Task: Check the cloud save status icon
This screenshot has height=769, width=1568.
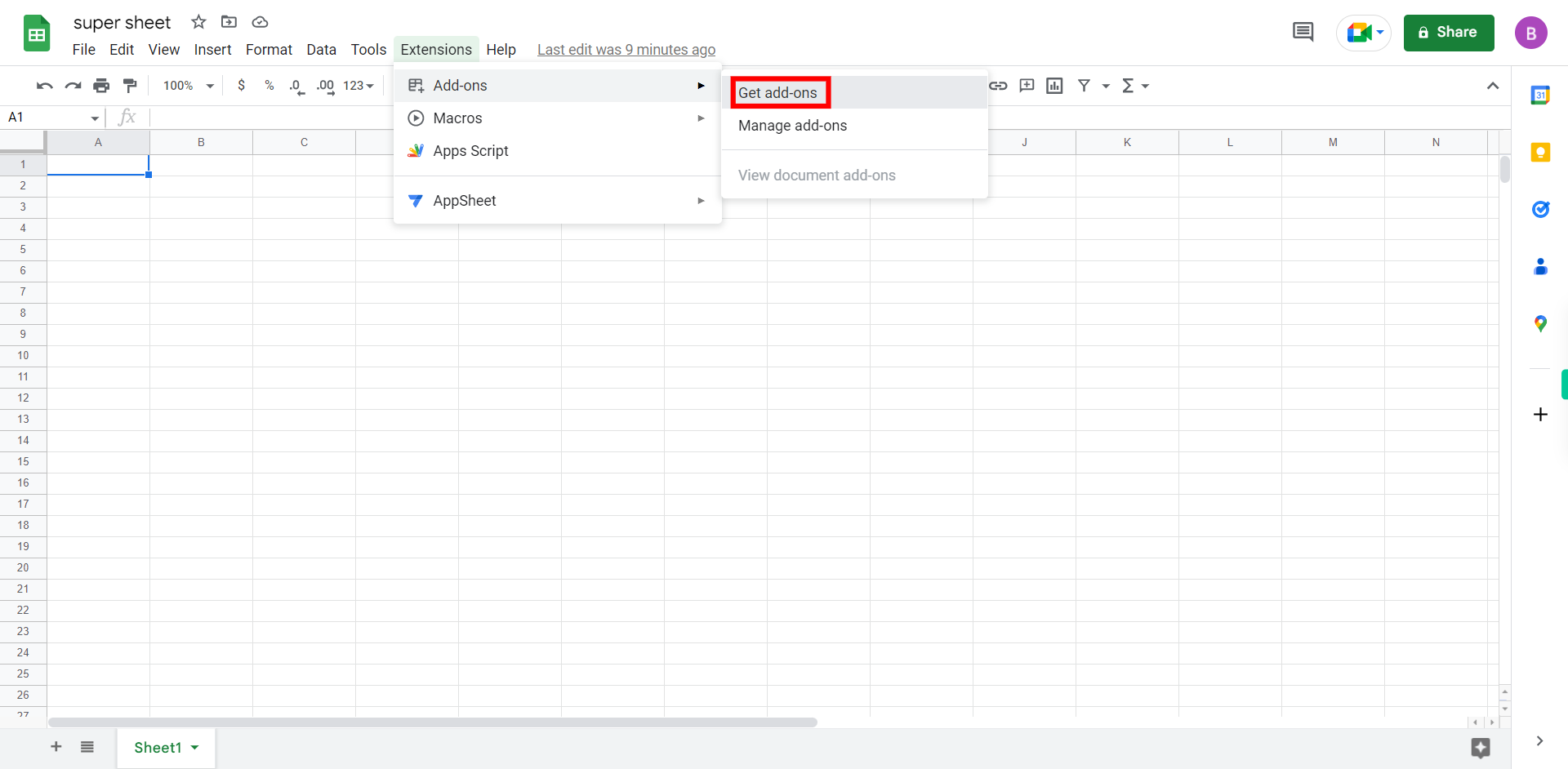Action: point(260,22)
